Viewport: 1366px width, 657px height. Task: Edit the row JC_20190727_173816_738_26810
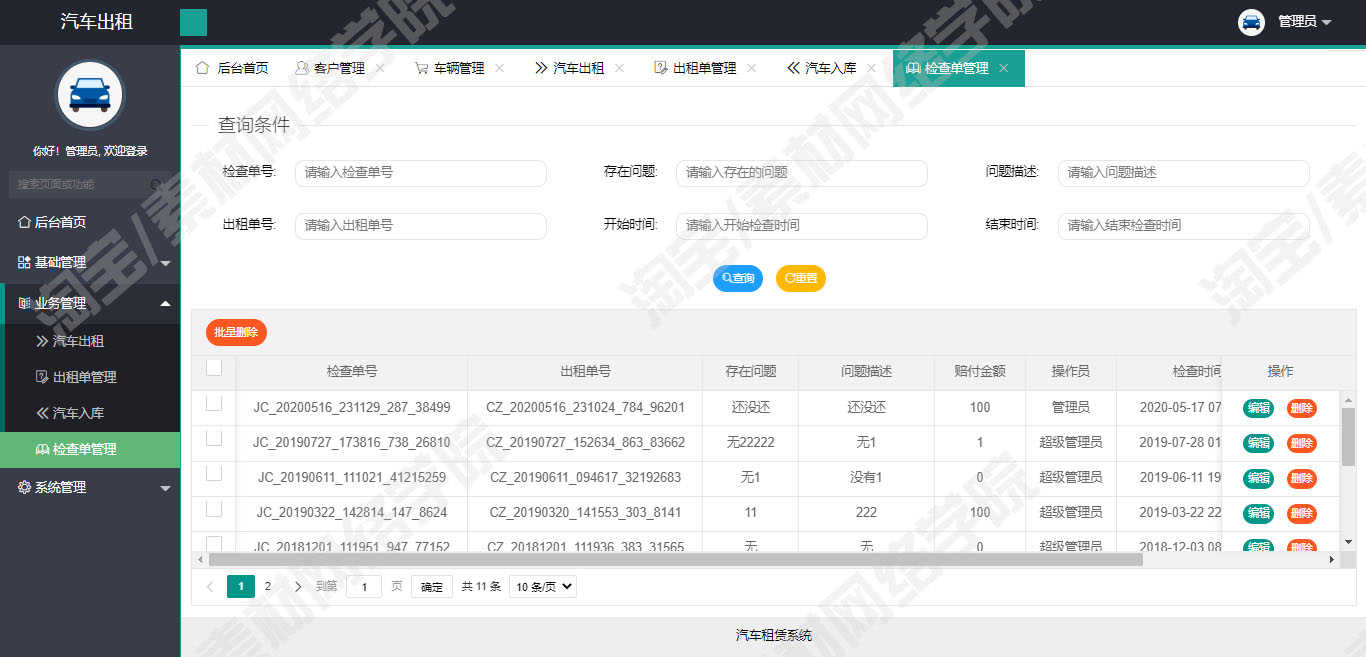point(1259,443)
